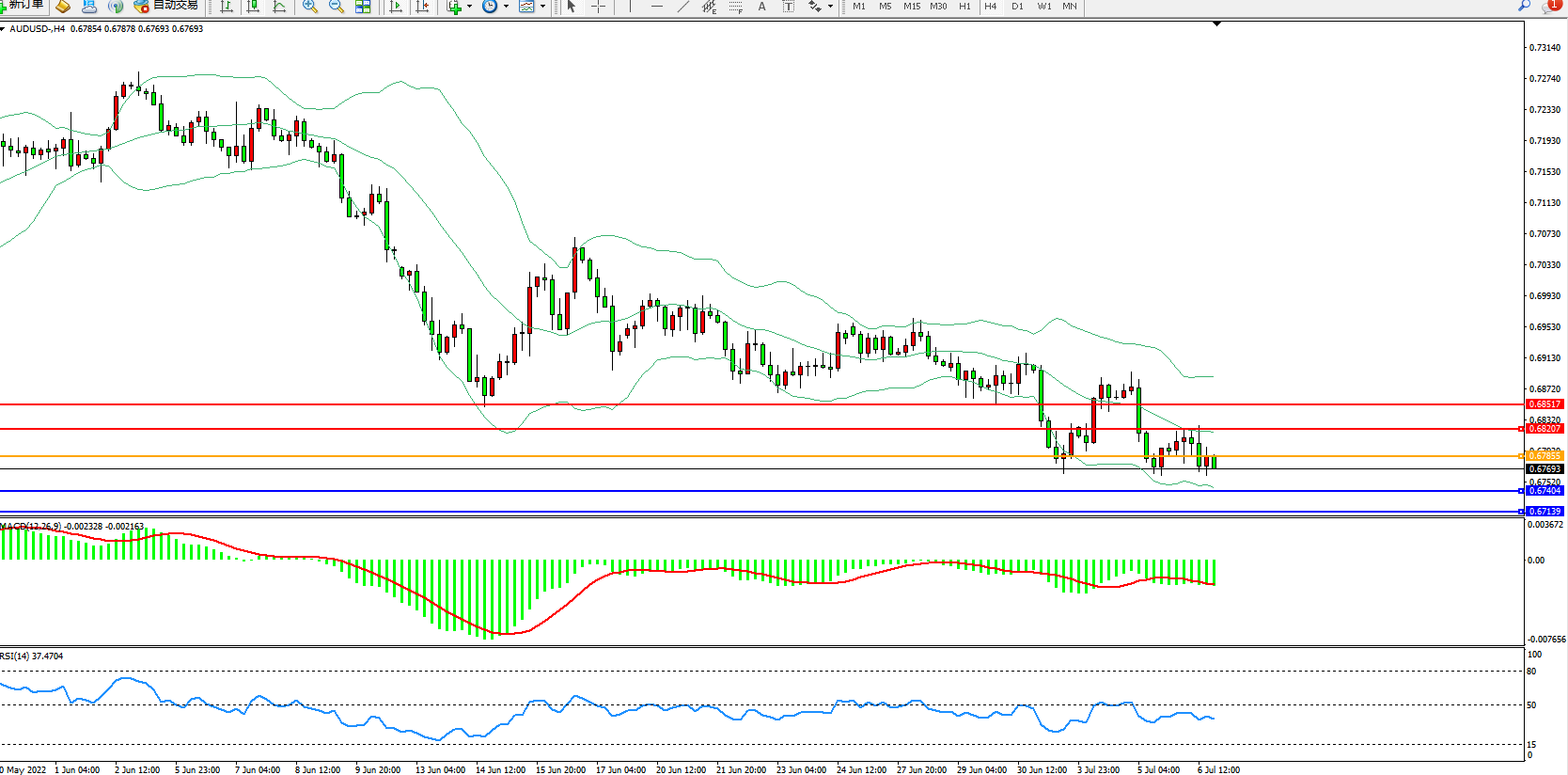Select the Vertical Line drawing tool
The width and height of the screenshot is (1568, 775).
click(630, 7)
